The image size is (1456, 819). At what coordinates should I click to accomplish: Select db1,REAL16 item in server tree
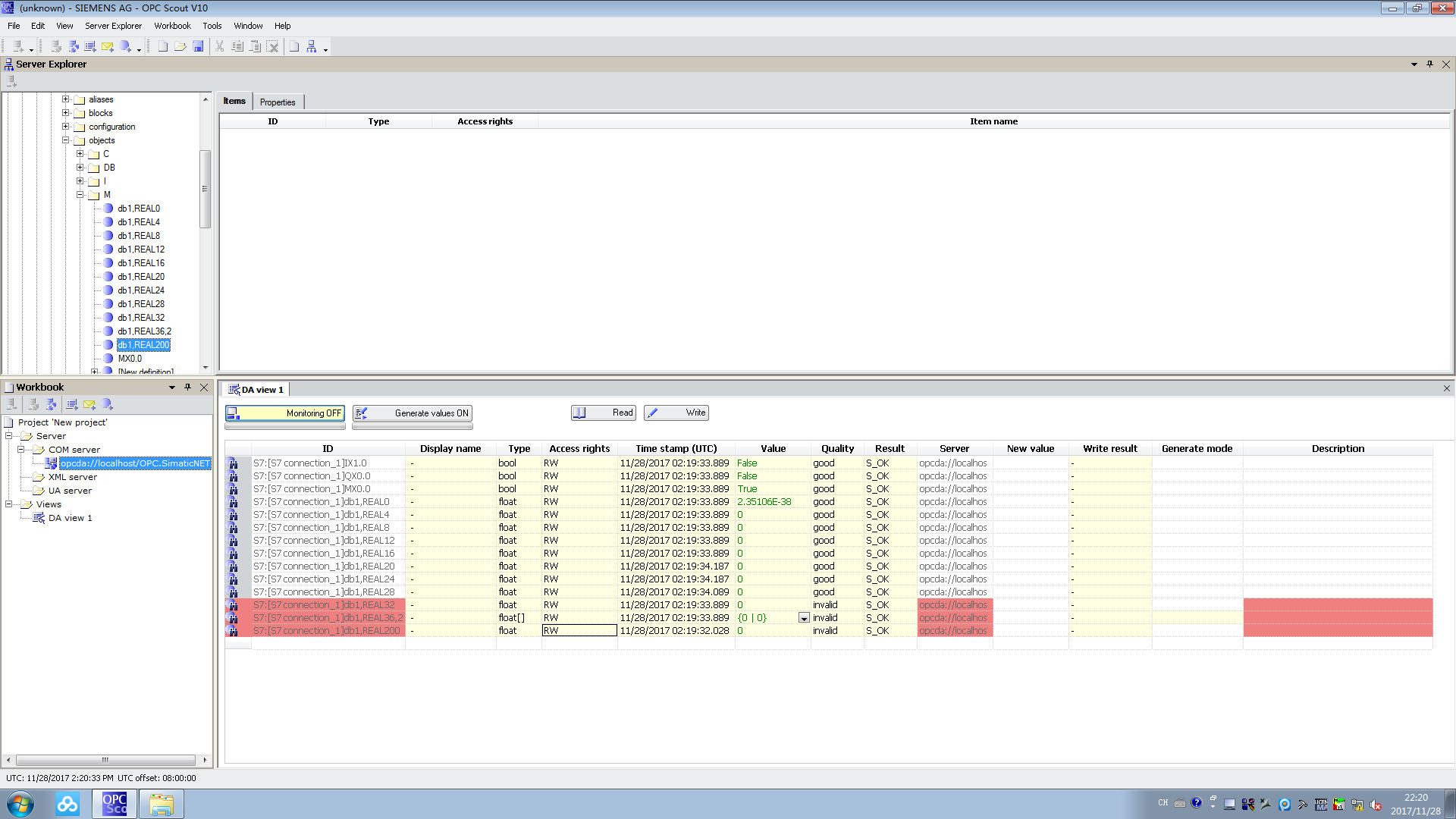[x=141, y=263]
